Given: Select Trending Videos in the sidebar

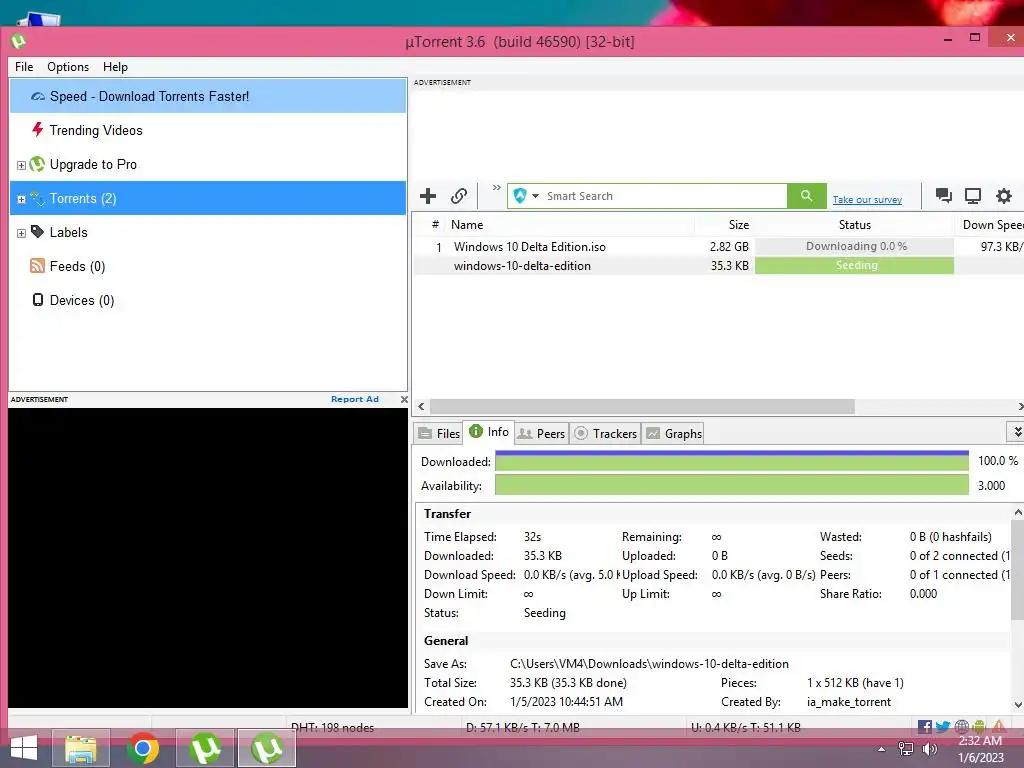Looking at the screenshot, I should pos(208,130).
